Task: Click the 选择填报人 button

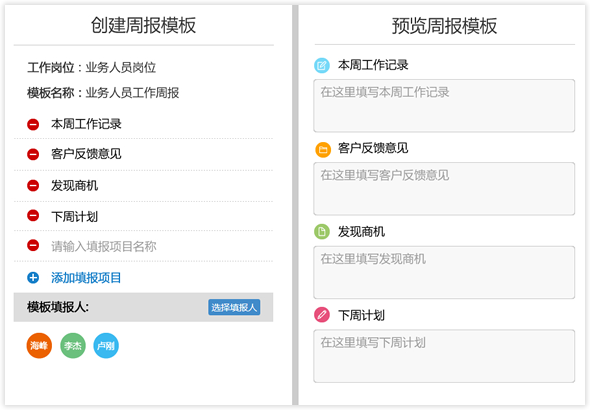Action: coord(234,307)
